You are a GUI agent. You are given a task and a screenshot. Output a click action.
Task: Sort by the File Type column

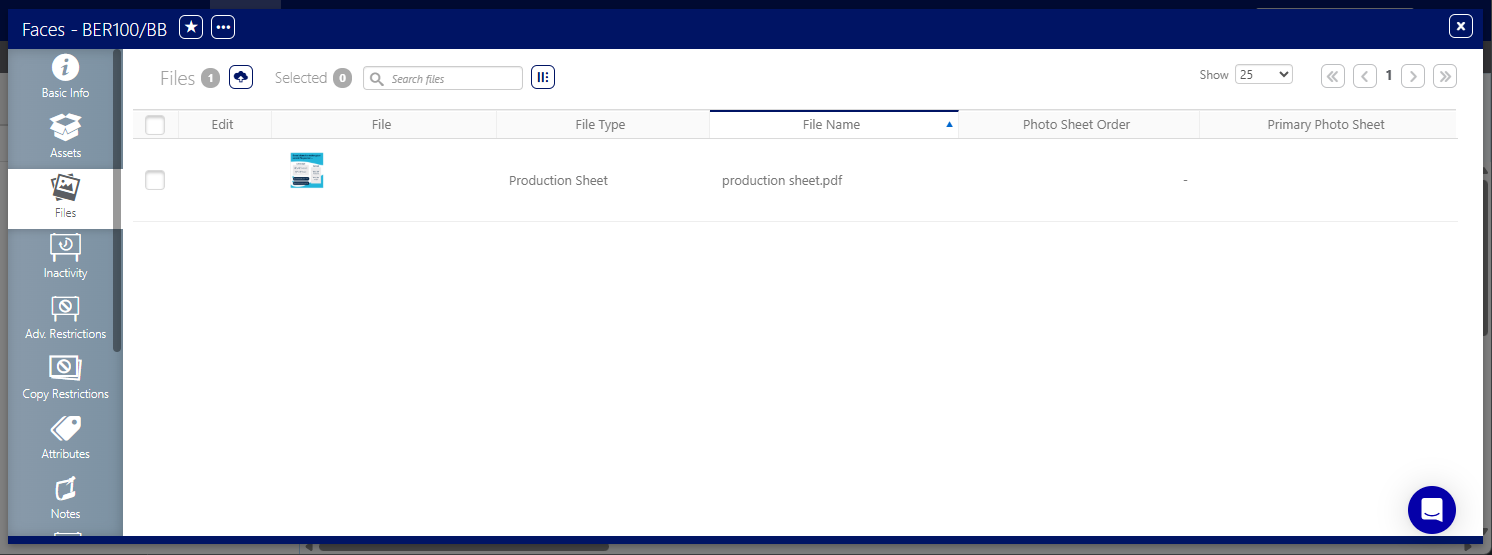(x=603, y=125)
